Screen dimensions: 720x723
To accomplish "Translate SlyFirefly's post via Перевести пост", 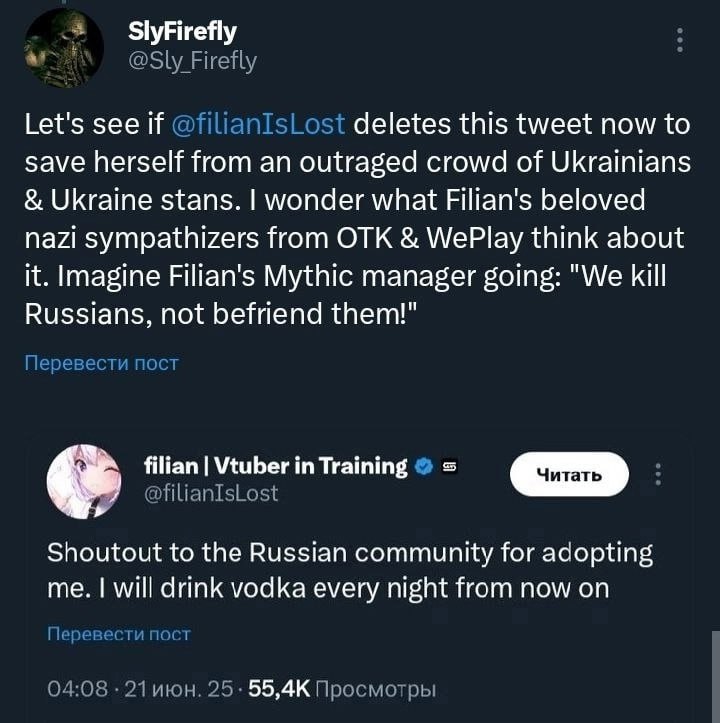I will point(101,363).
